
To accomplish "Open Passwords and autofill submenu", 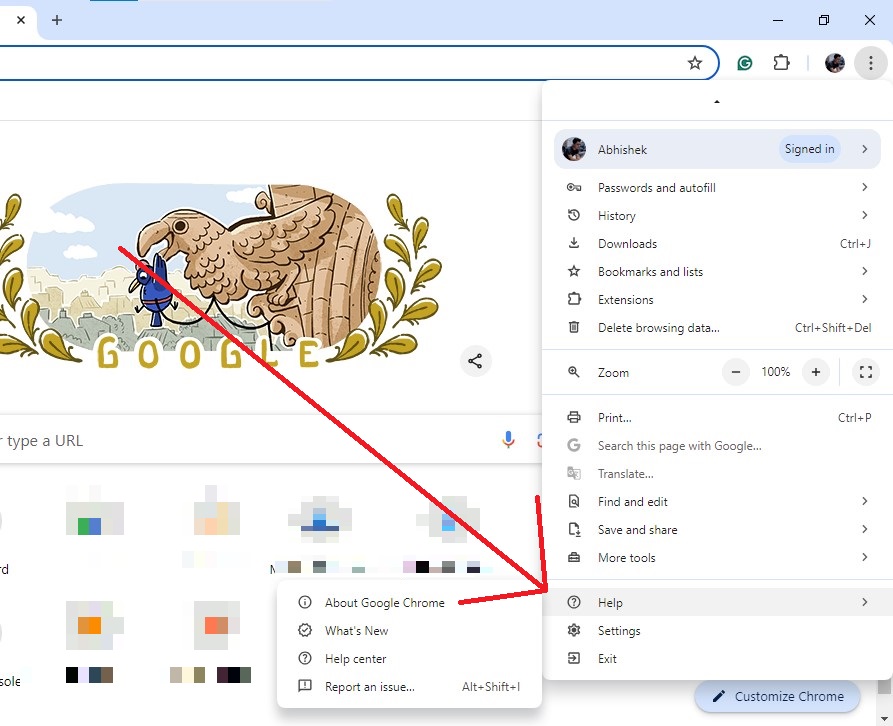I will 717,187.
